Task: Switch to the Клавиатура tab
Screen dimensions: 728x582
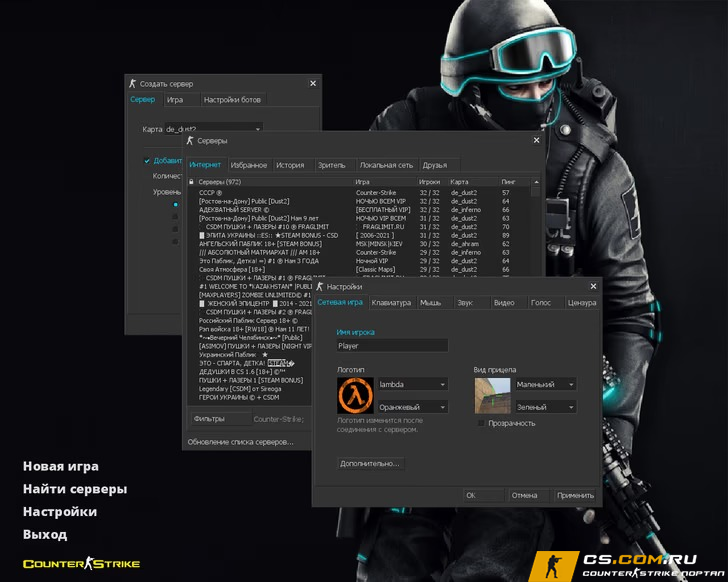Action: 391,303
